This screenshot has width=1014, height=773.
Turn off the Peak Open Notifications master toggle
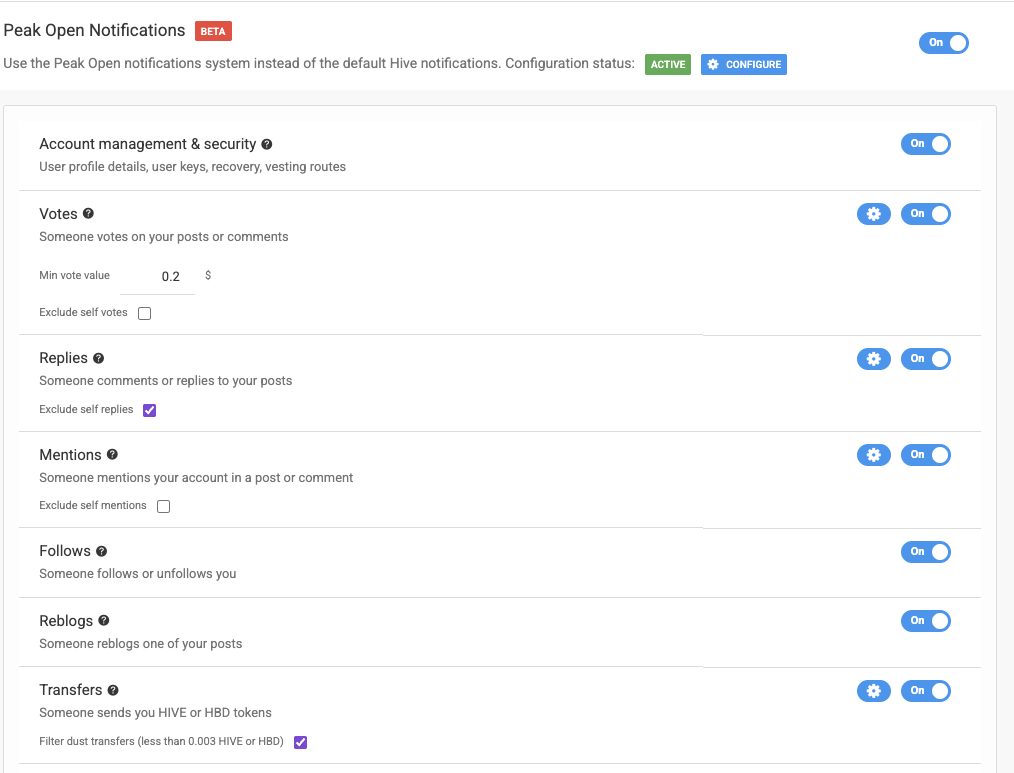tap(943, 43)
